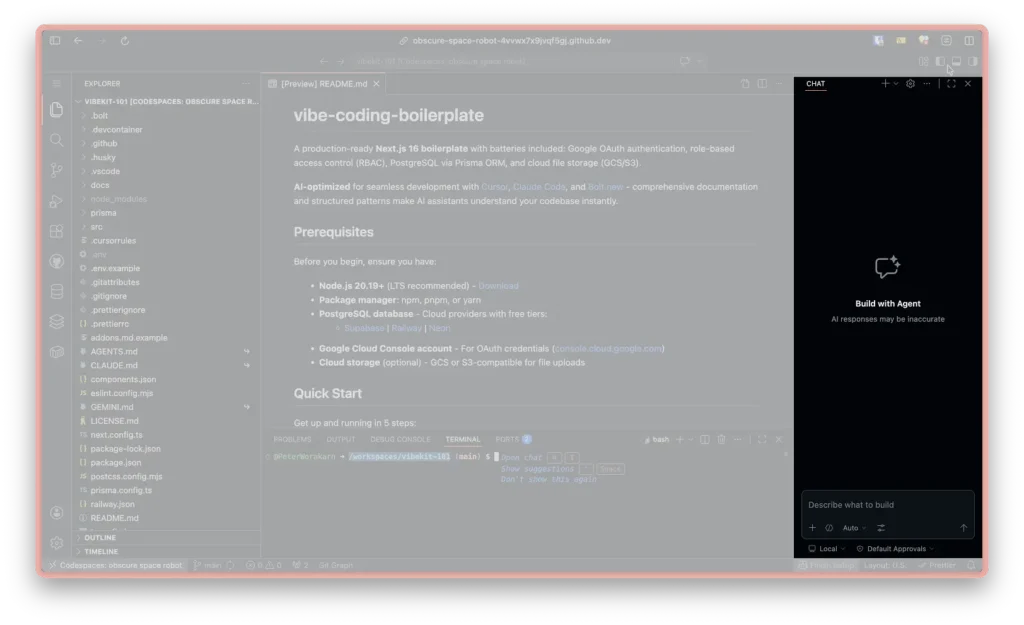Viewport: 1024px width, 625px height.
Task: Select the TERMINAL panel tab
Action: coord(462,440)
